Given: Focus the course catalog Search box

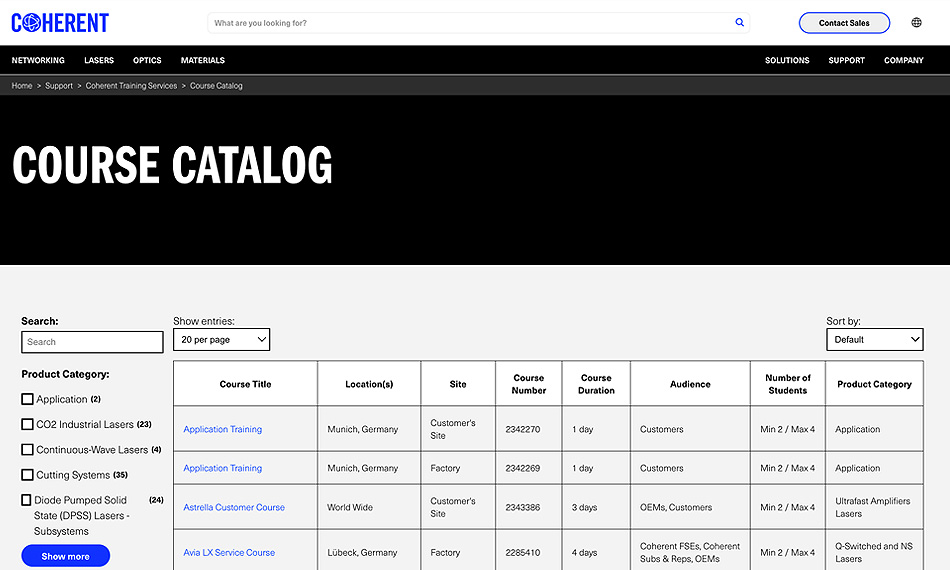Looking at the screenshot, I should pos(92,342).
